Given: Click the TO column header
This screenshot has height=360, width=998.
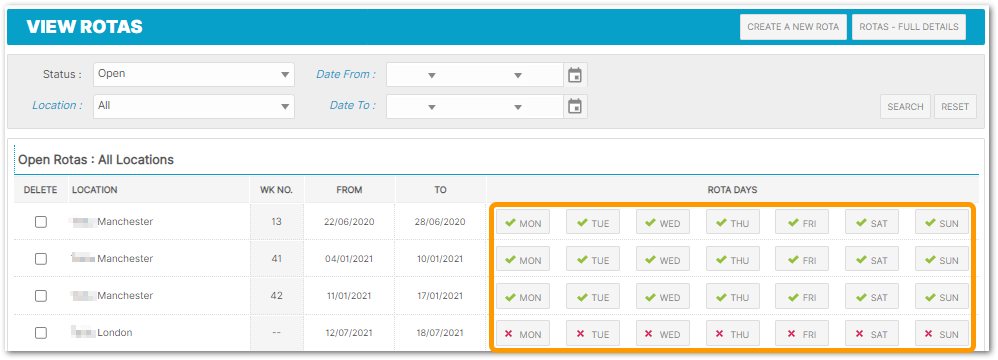Looking at the screenshot, I should (x=440, y=190).
